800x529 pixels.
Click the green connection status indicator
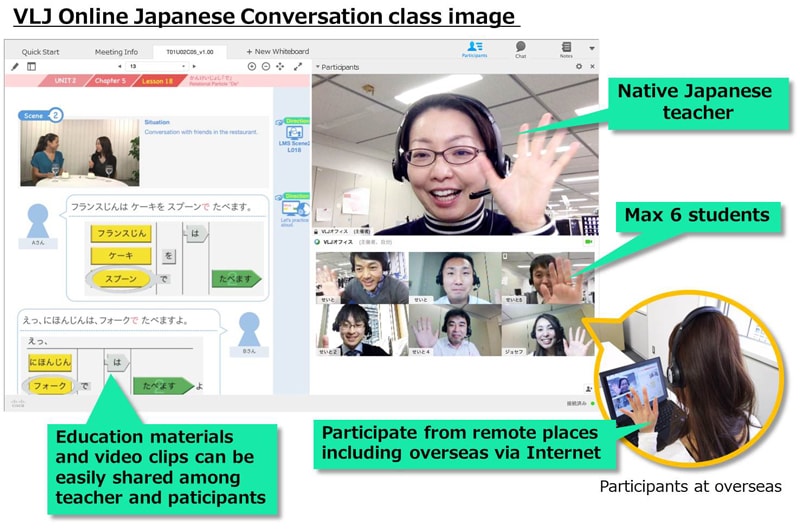(x=592, y=403)
